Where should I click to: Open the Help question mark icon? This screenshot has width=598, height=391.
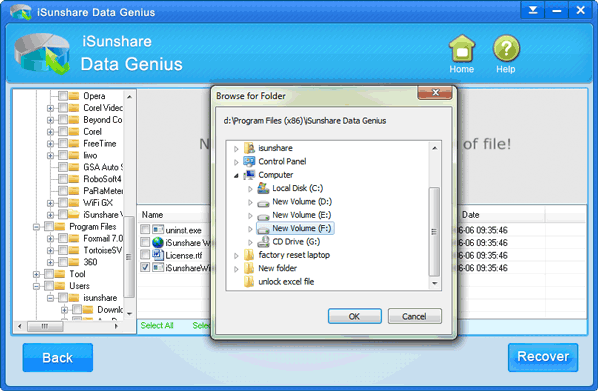506,48
